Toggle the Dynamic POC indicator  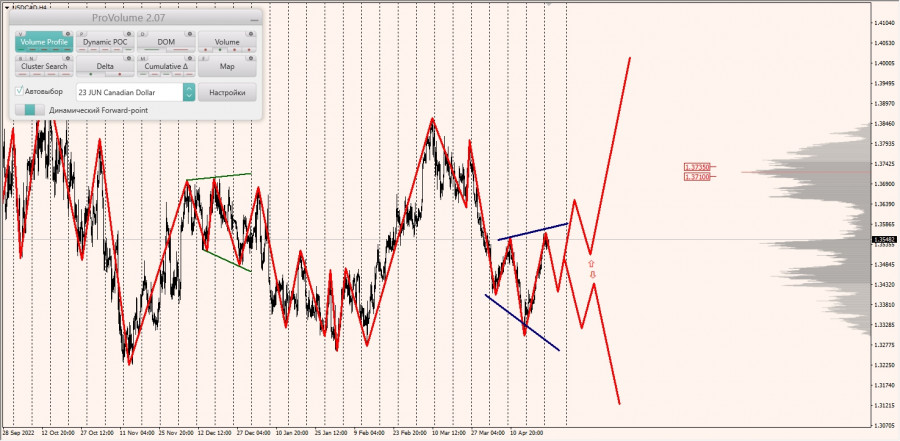(105, 42)
